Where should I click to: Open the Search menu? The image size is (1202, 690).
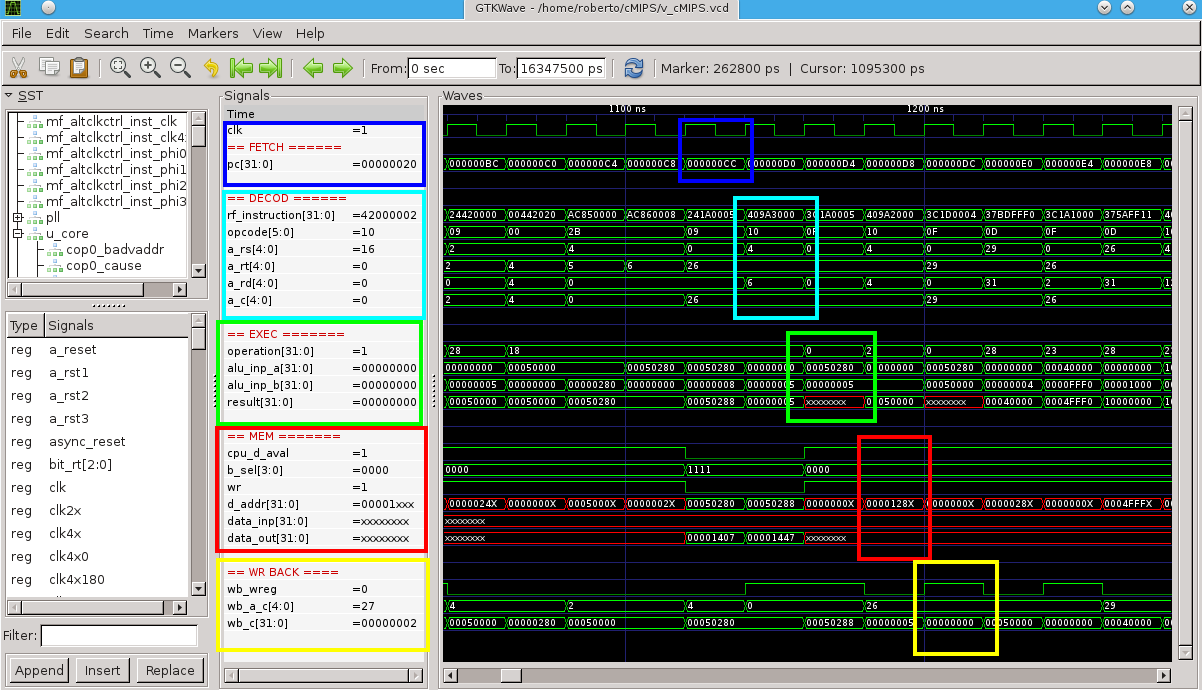[x=106, y=33]
